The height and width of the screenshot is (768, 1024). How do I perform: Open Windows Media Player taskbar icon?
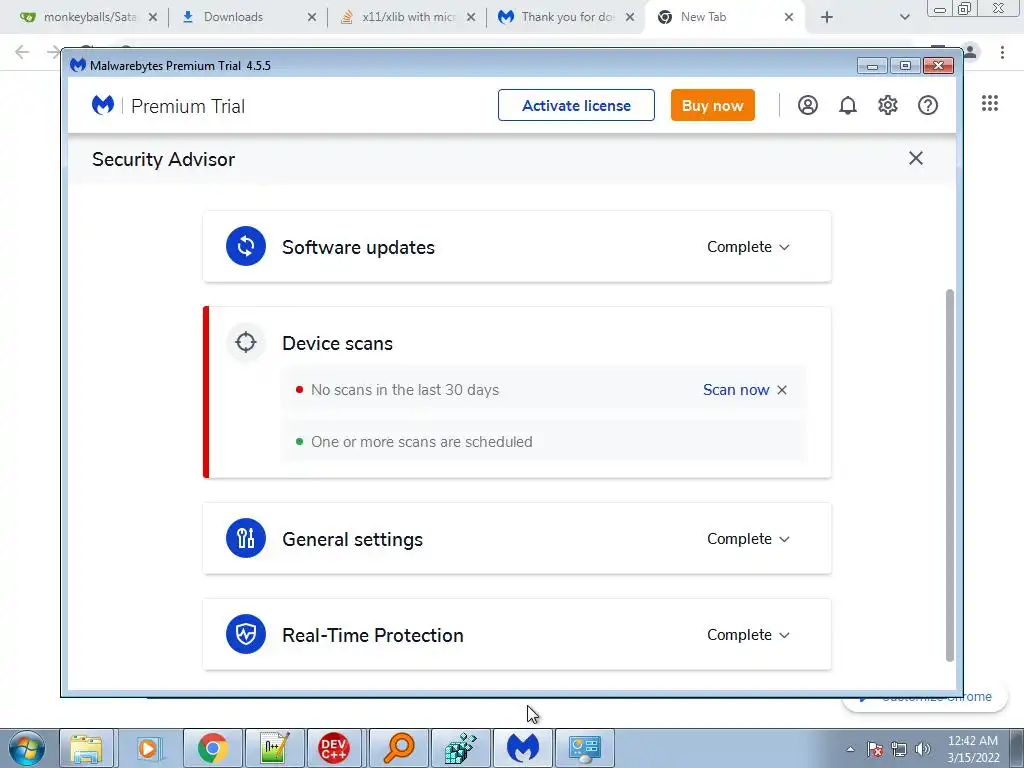point(148,748)
